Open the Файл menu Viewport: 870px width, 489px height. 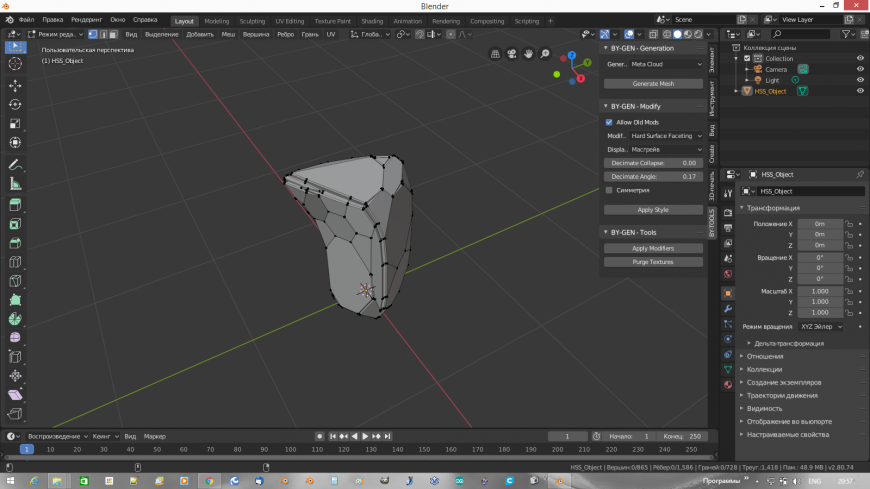coord(26,19)
